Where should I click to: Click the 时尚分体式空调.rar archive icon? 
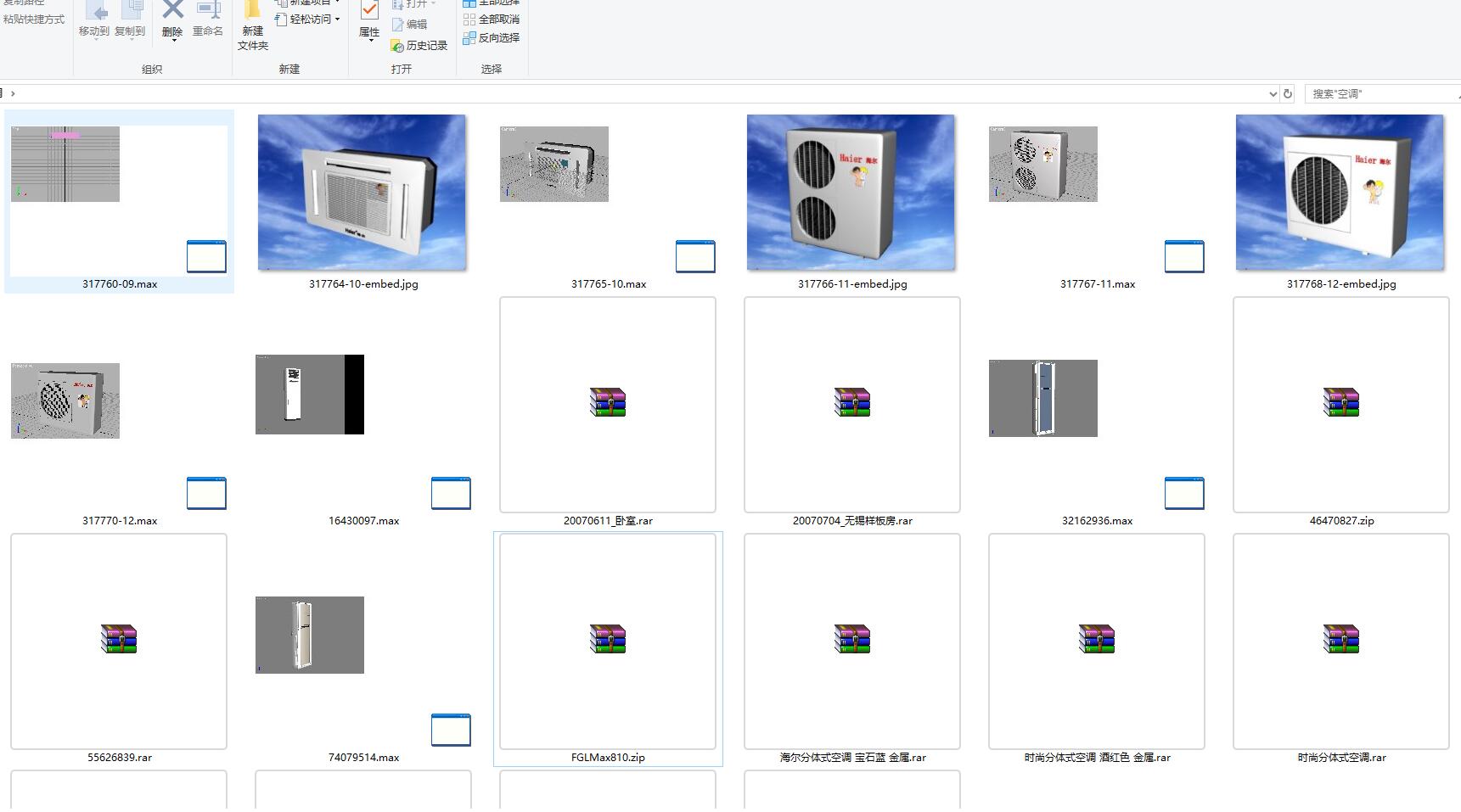pos(1341,639)
